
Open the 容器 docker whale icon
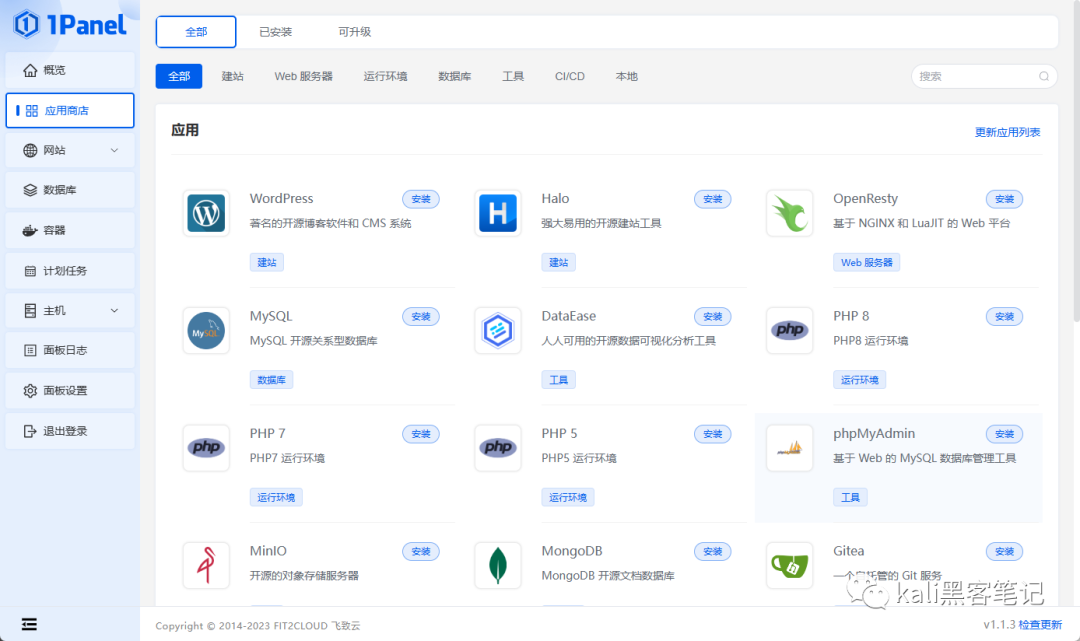30,231
